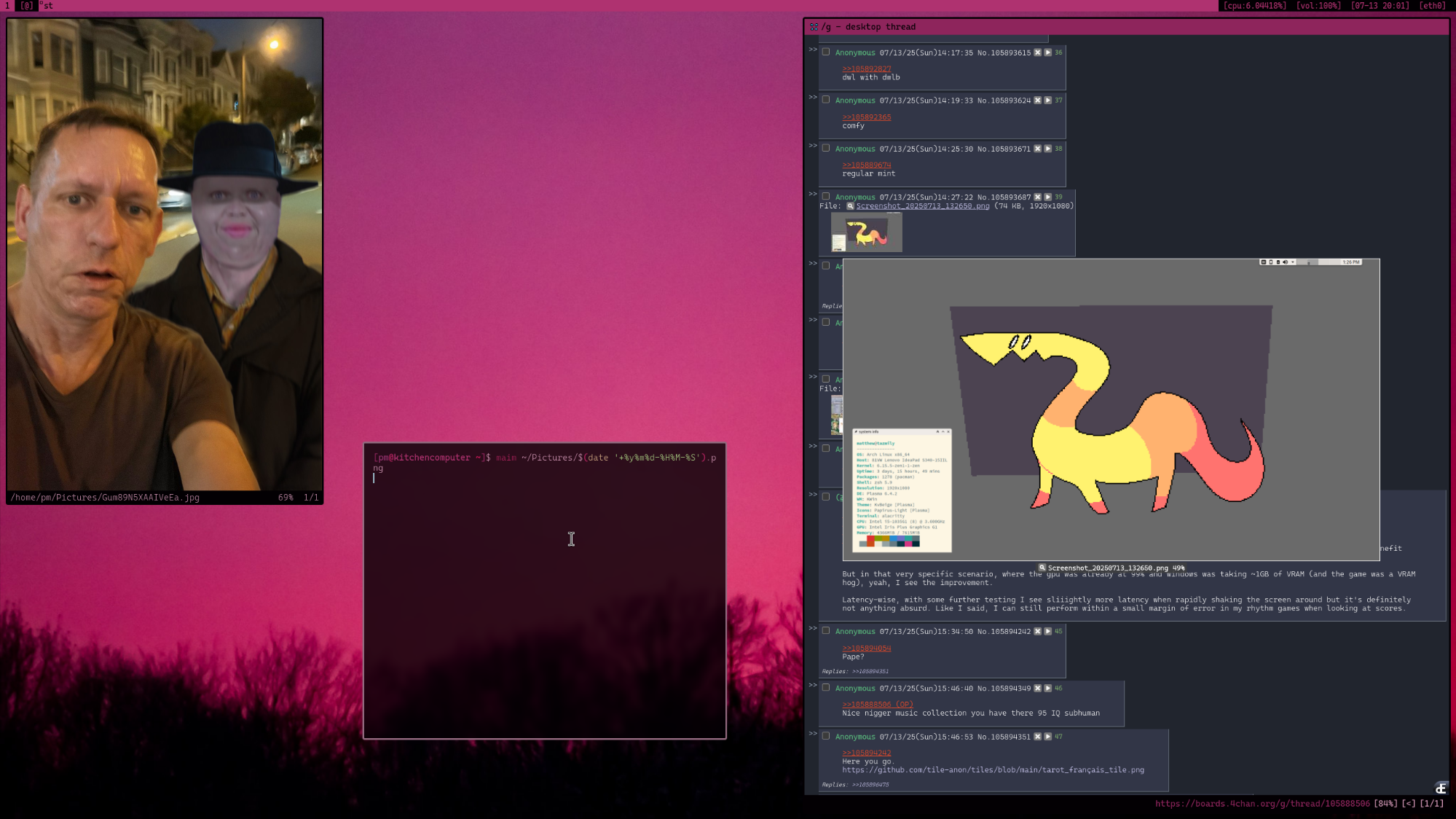Screen dimensions: 1456x819
Task: Follow the quote link >>105894242
Action: coord(867,753)
